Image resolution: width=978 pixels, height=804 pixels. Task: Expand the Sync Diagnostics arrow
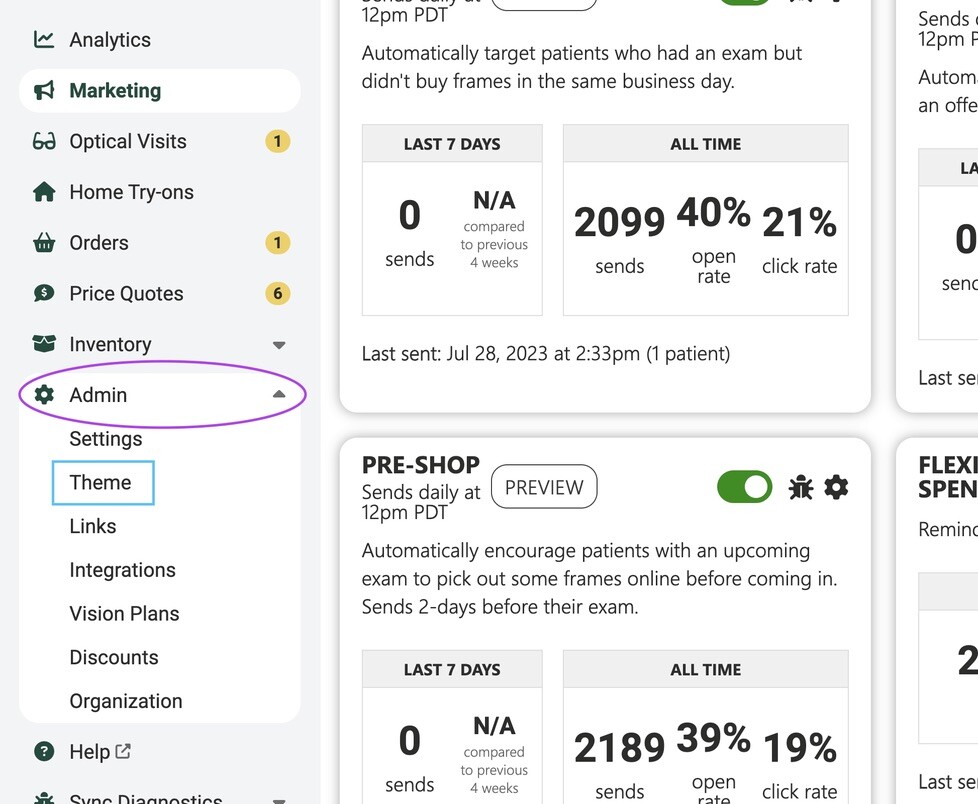pos(279,800)
